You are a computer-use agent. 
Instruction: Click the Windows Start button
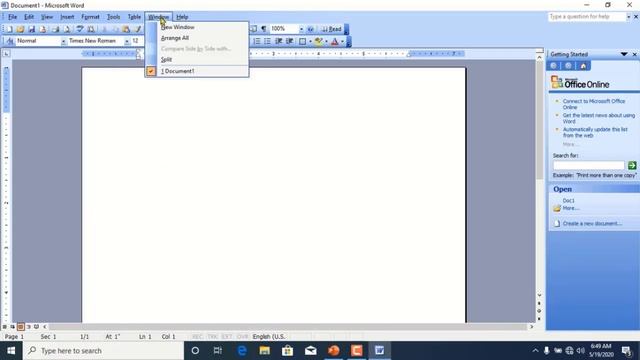pyautogui.click(x=11, y=351)
